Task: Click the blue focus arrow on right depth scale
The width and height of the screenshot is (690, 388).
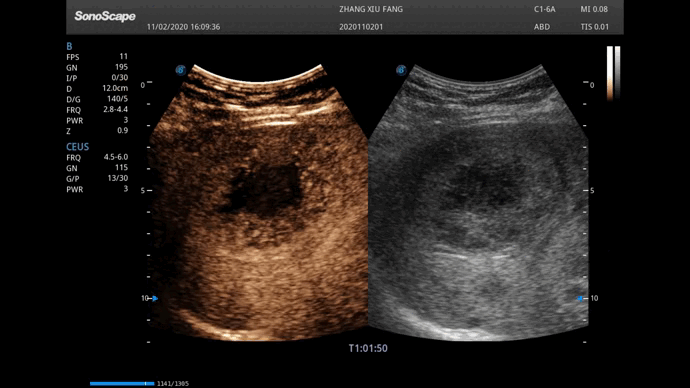Action: point(580,298)
